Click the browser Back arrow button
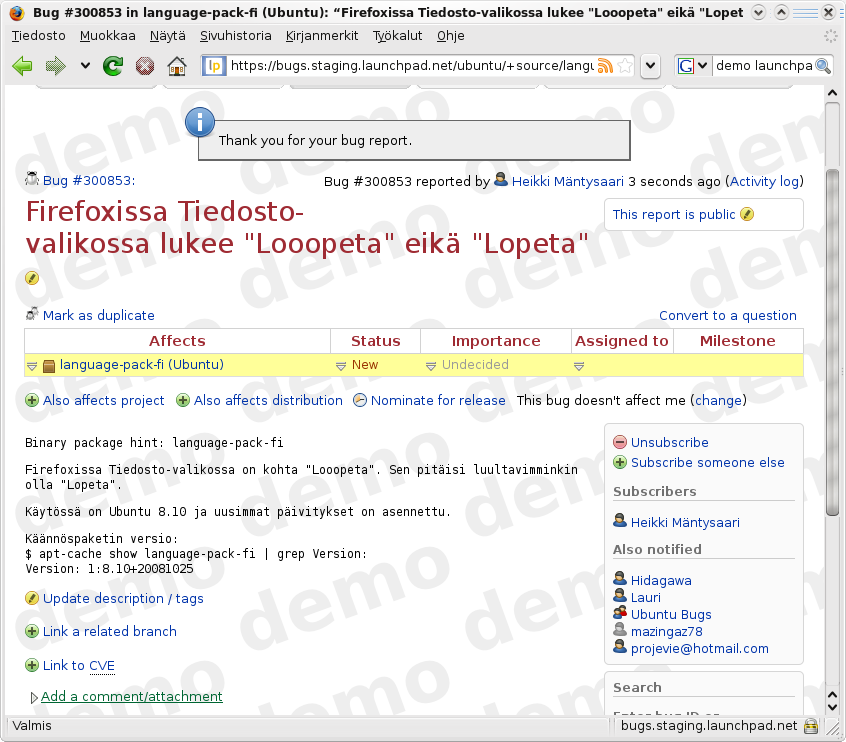The height and width of the screenshot is (742, 846). click(x=23, y=66)
